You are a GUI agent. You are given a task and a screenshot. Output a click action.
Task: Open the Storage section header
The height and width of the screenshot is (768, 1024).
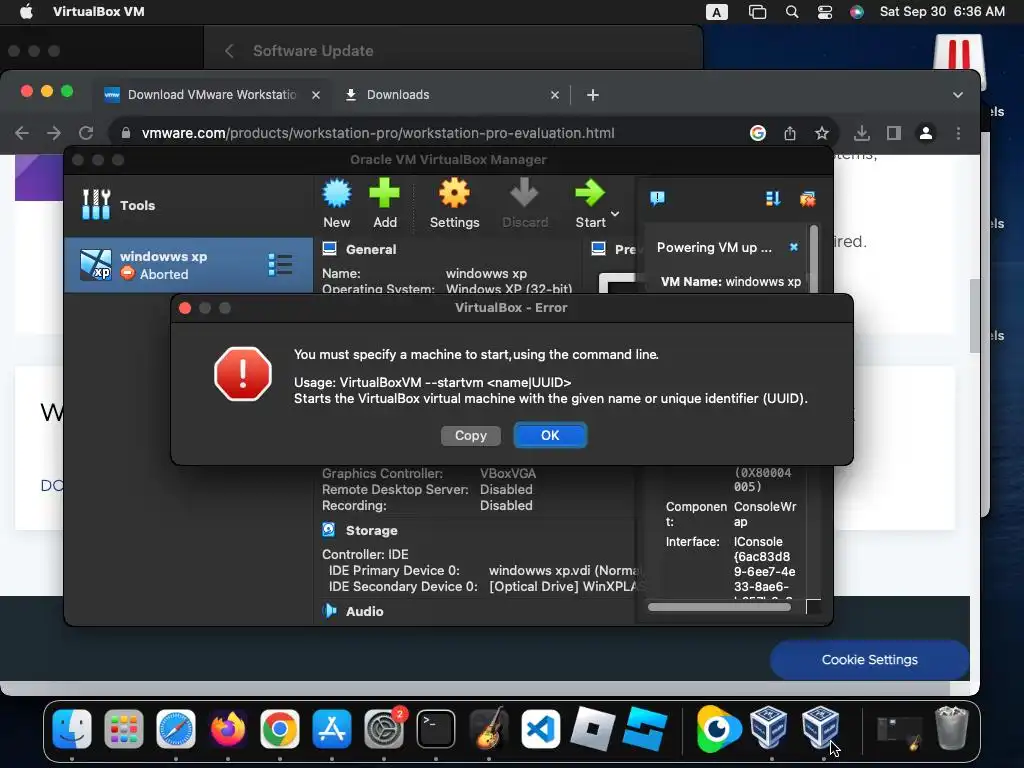(371, 530)
